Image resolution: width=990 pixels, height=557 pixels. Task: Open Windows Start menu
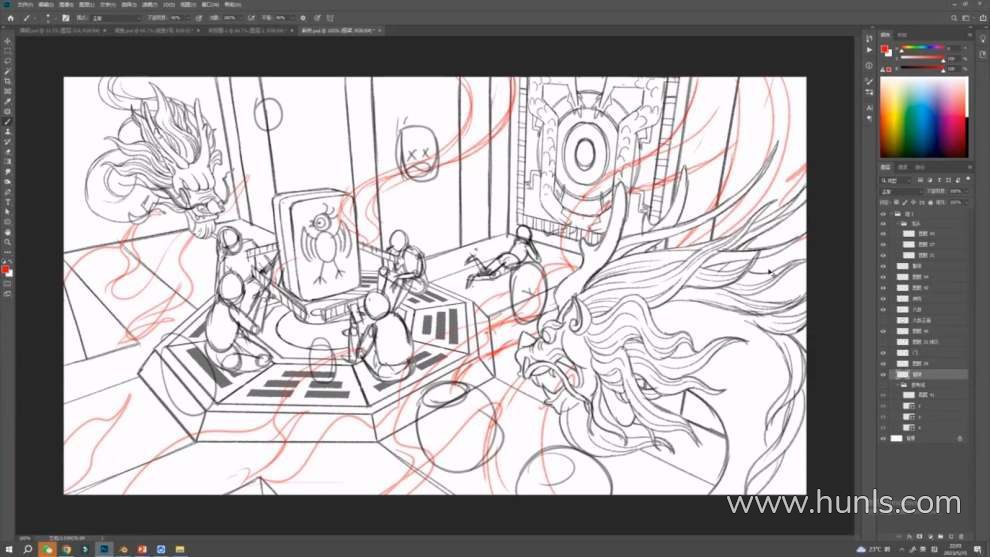point(9,549)
